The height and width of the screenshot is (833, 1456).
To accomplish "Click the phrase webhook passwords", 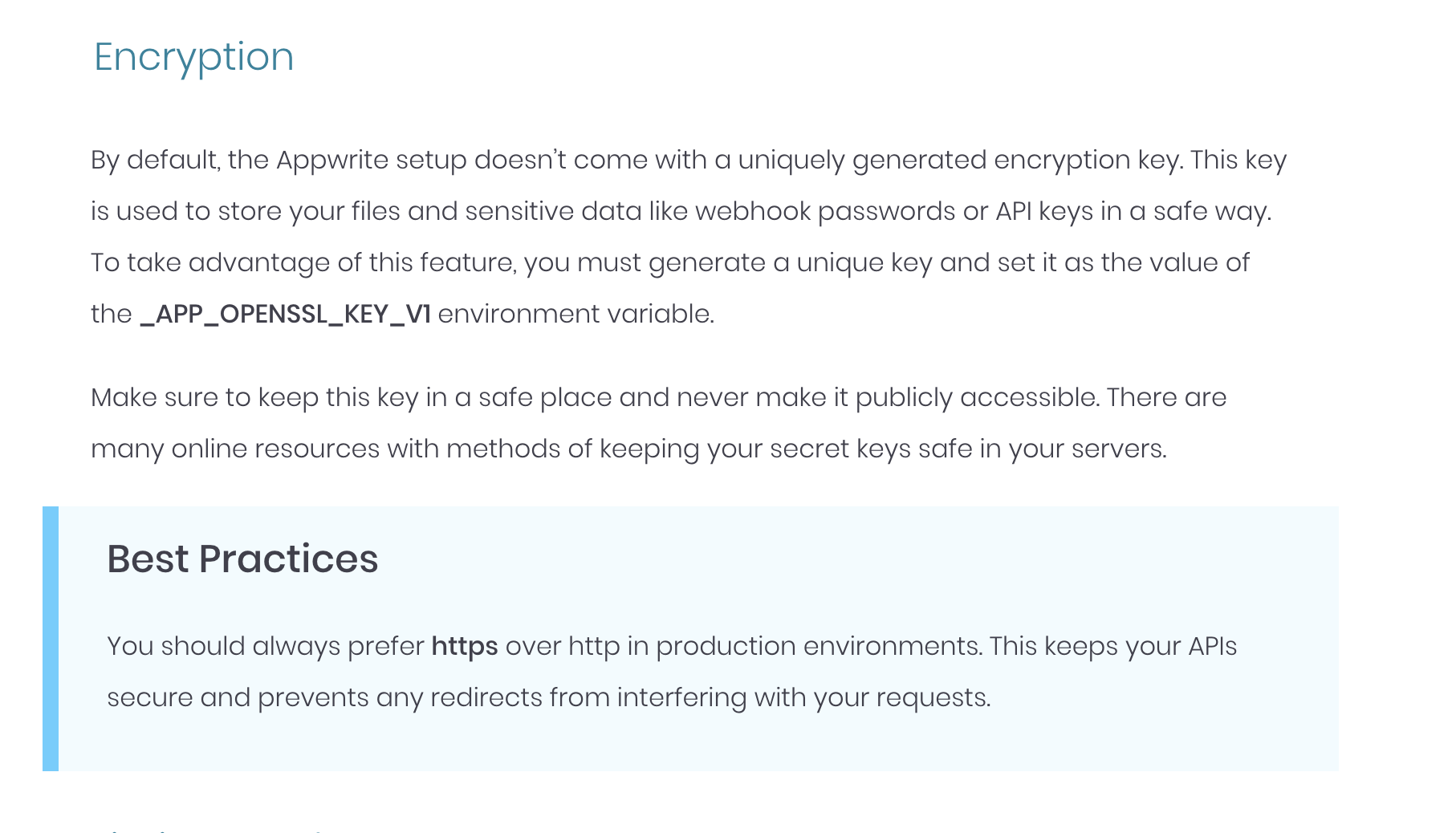I will tap(825, 211).
